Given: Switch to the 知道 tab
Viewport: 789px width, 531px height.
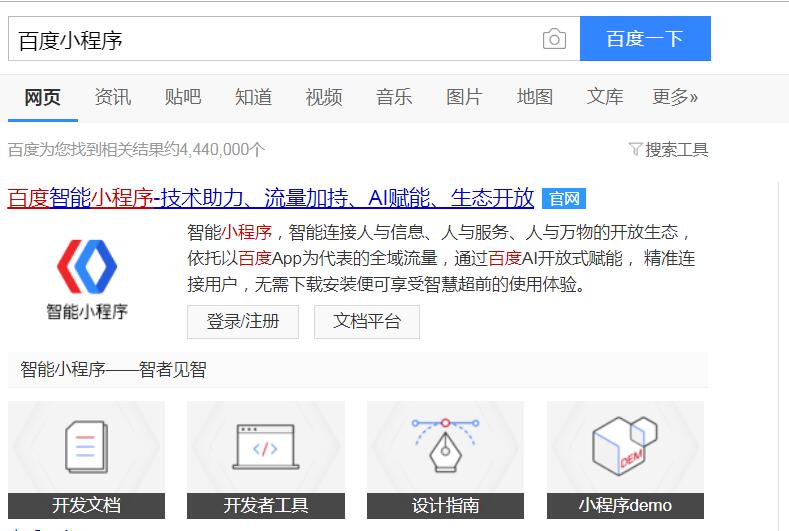Looking at the screenshot, I should pos(254,97).
